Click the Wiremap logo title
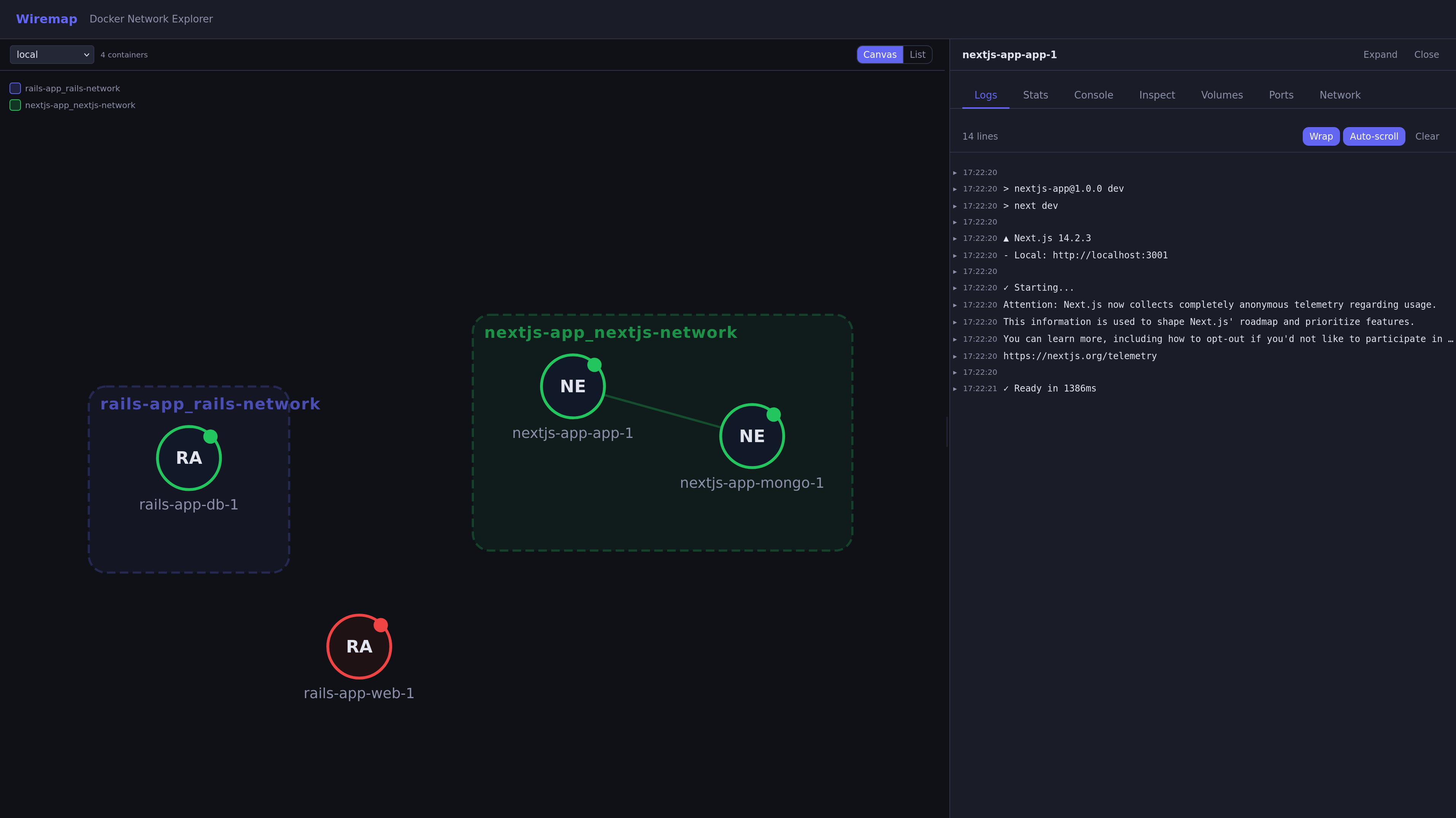1456x818 pixels. point(46,19)
